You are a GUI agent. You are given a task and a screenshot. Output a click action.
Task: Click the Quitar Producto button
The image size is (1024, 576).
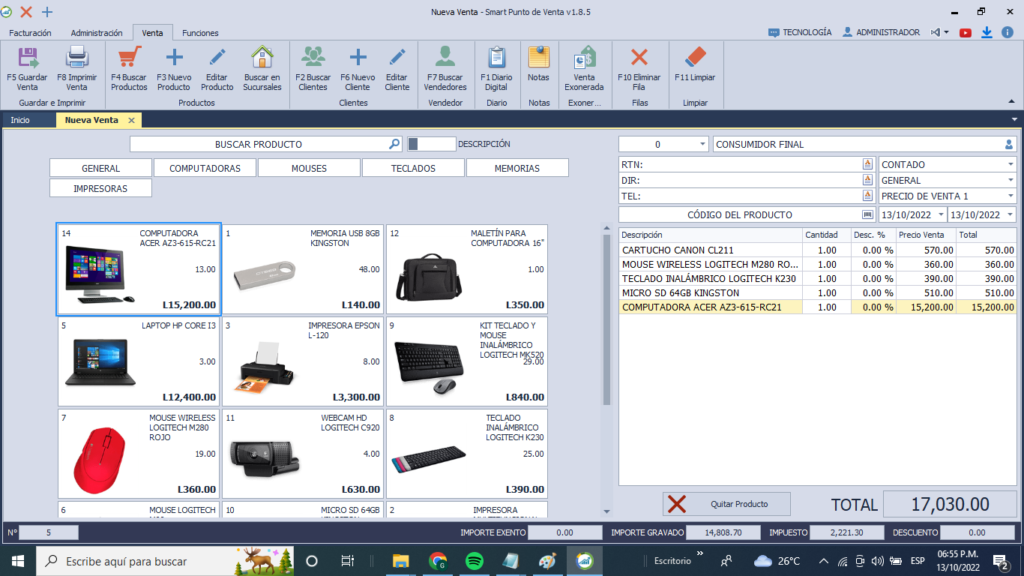pos(727,504)
